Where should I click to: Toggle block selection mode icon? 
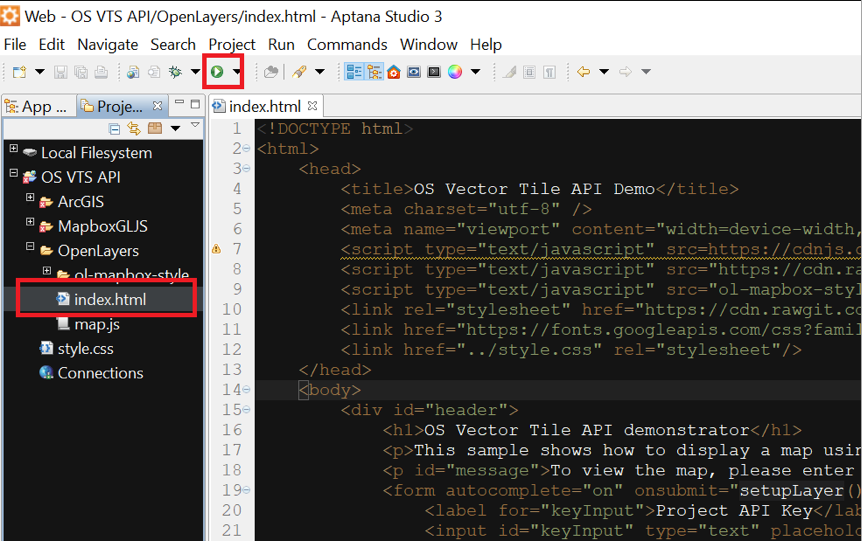[x=529, y=72]
